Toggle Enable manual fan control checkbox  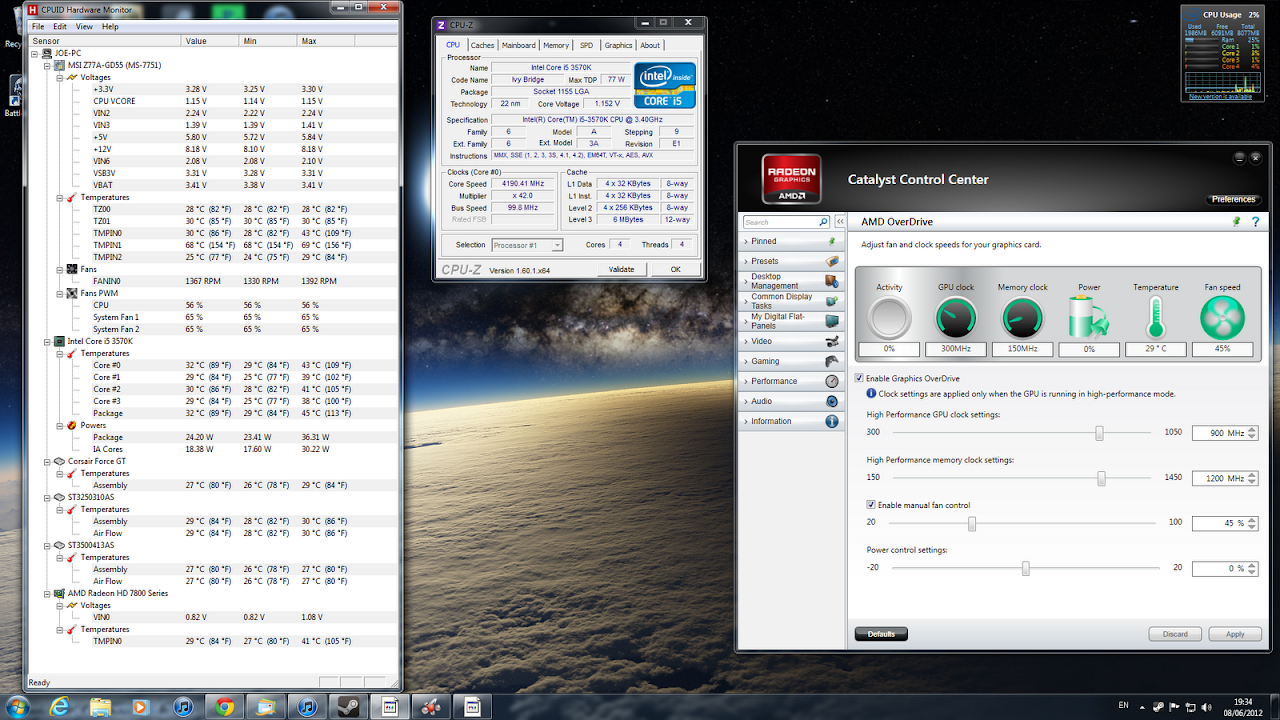click(x=871, y=505)
